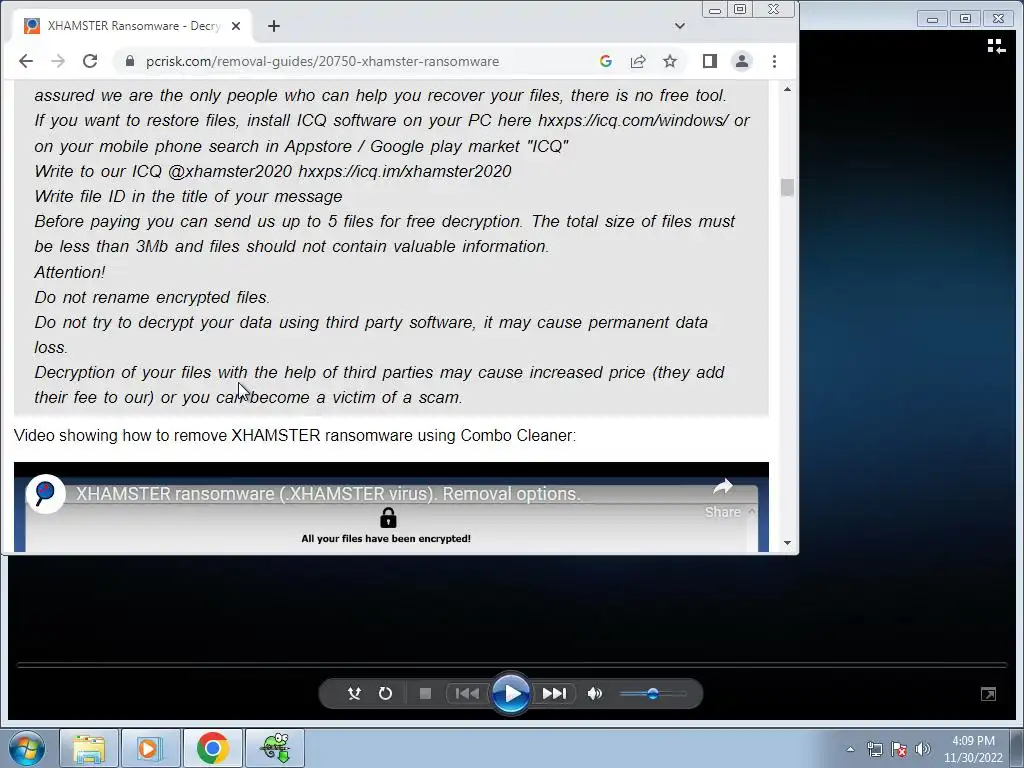Open the taskbar clock and date
The image size is (1024, 768).
[973, 749]
